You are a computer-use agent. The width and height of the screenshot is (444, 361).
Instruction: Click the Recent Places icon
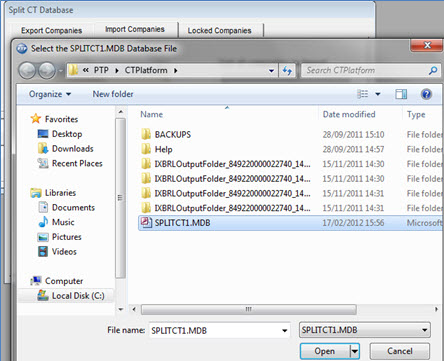click(43, 163)
